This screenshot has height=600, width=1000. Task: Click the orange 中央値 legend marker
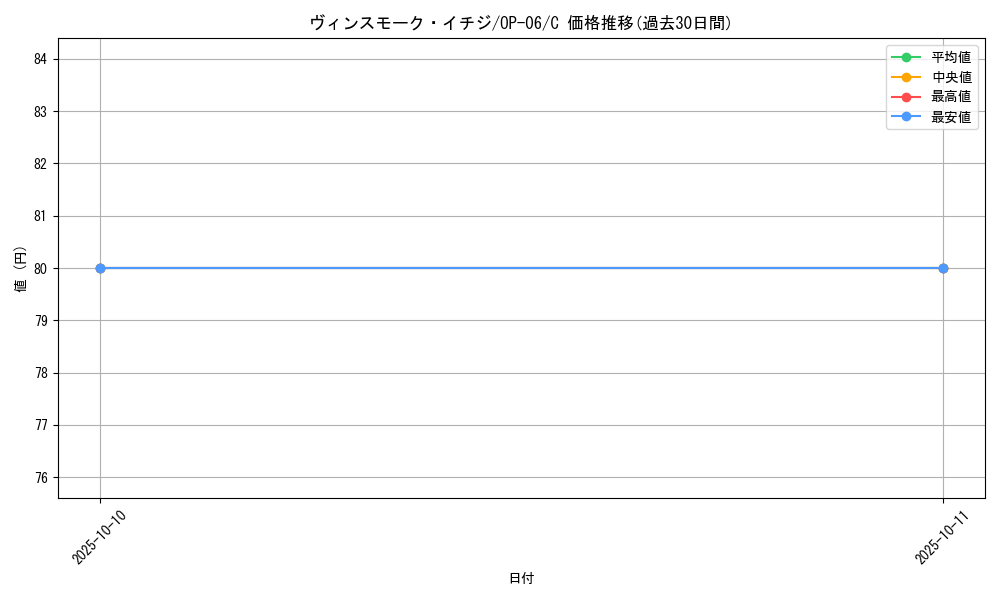[906, 77]
